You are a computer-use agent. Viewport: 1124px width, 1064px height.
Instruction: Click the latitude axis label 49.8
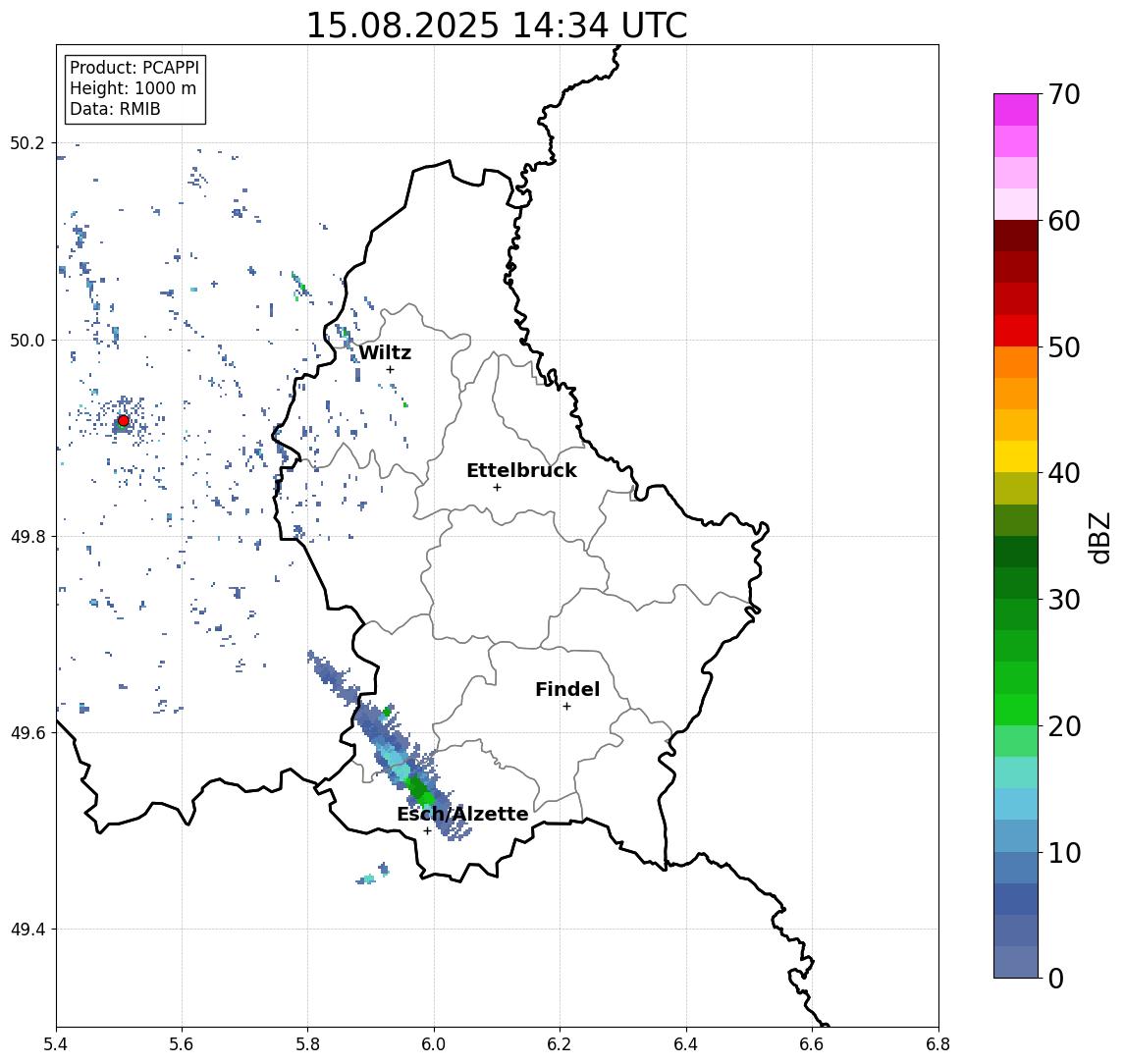(x=27, y=536)
